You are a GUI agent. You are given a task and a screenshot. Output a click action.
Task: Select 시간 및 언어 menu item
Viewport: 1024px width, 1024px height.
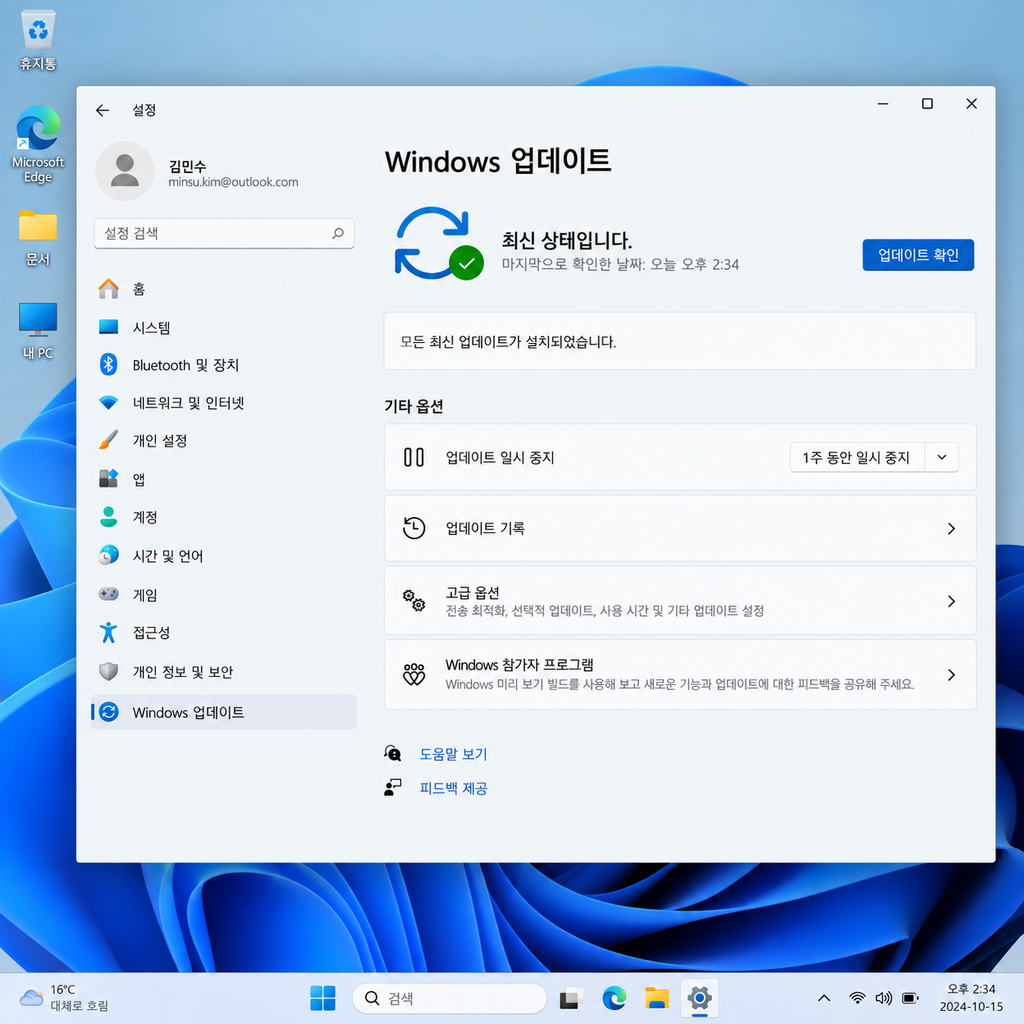224,555
